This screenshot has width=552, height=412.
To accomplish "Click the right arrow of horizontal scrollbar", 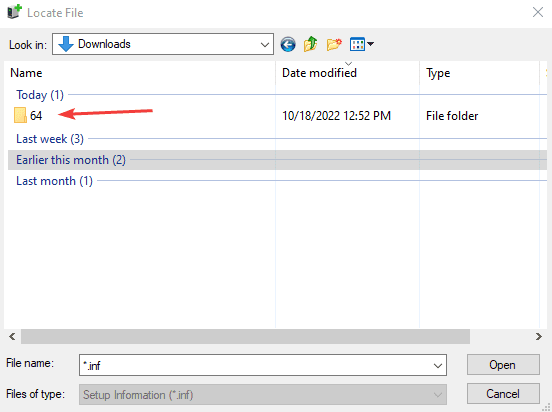I will [539, 337].
